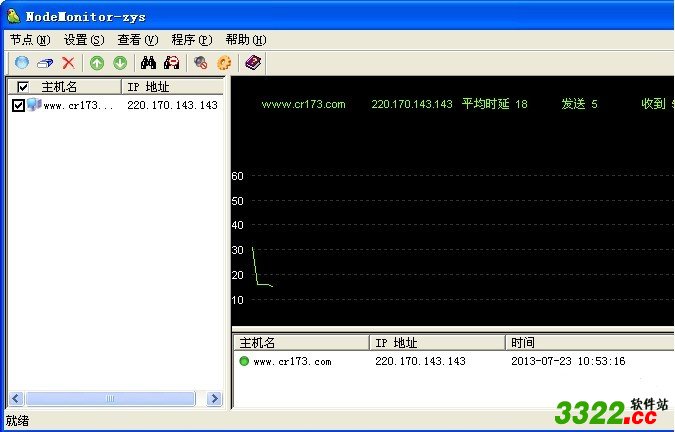Click the log panel IP 地址 column header

[x=437, y=343]
